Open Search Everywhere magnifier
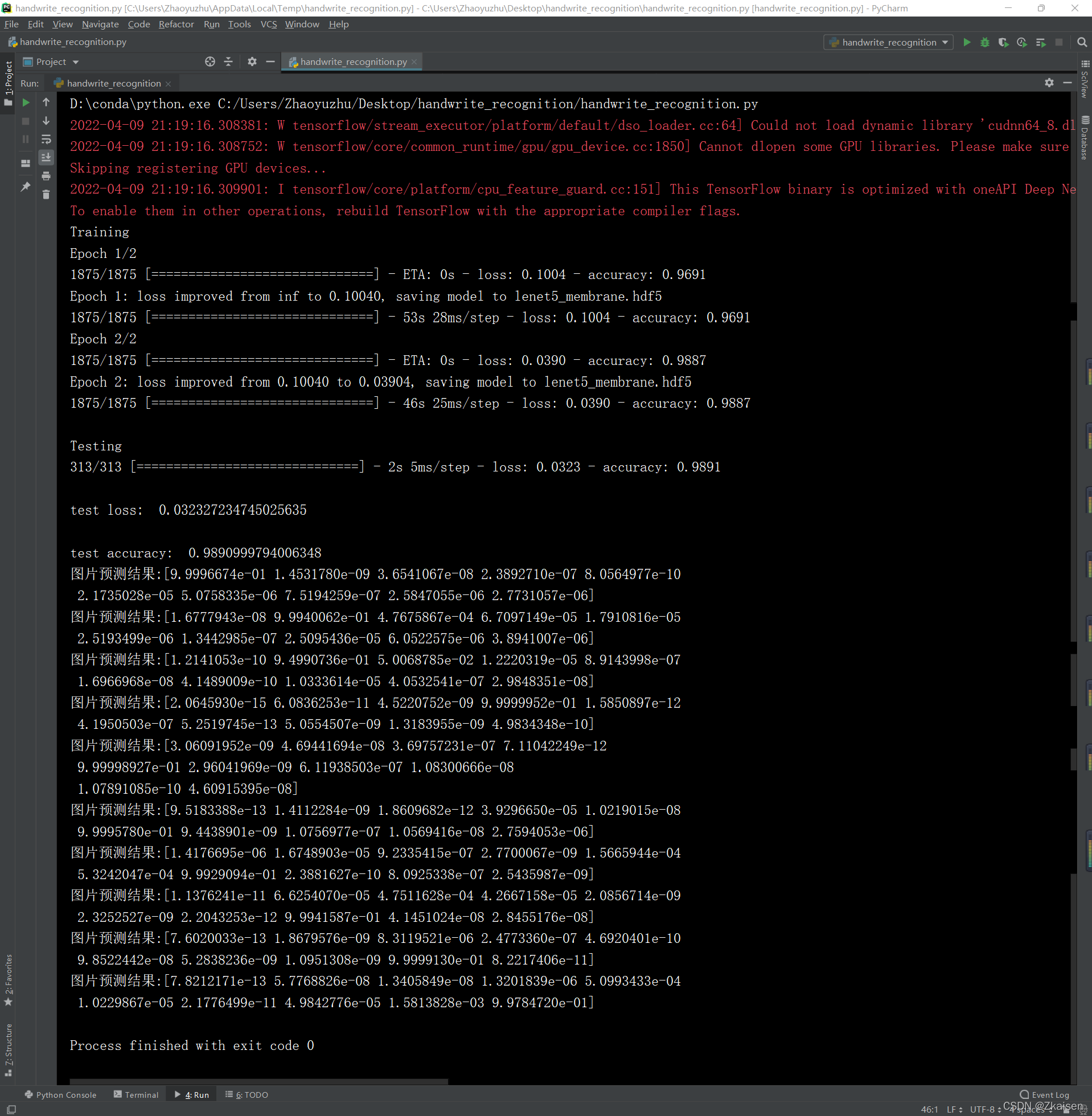This screenshot has height=1116, width=1092. pos(1082,43)
